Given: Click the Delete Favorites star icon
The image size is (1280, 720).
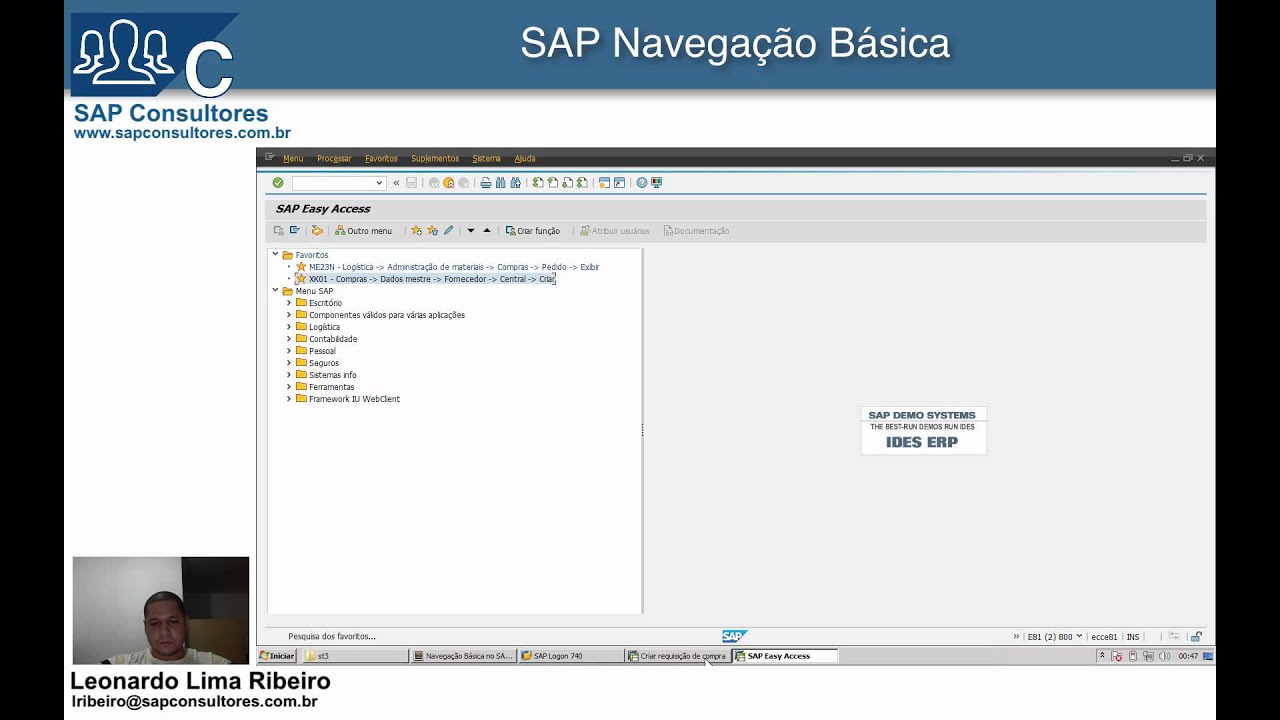Looking at the screenshot, I should (433, 231).
